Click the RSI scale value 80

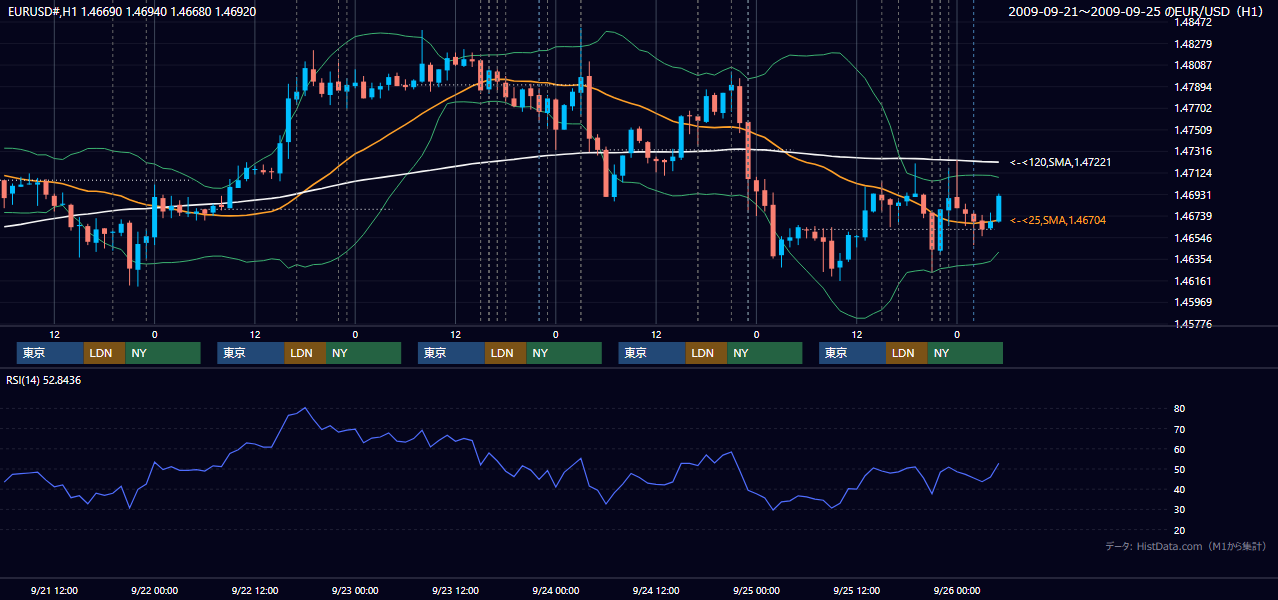pos(1179,409)
